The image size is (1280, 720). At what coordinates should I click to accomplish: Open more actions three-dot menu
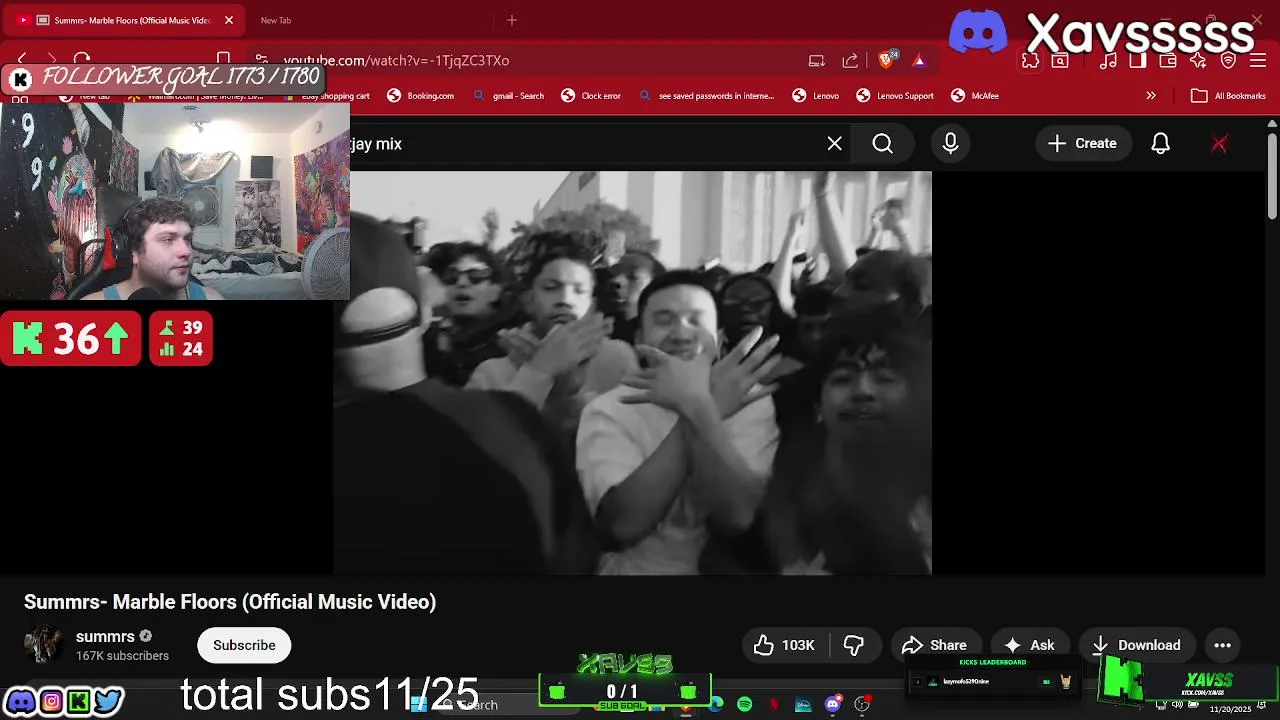(x=1222, y=645)
